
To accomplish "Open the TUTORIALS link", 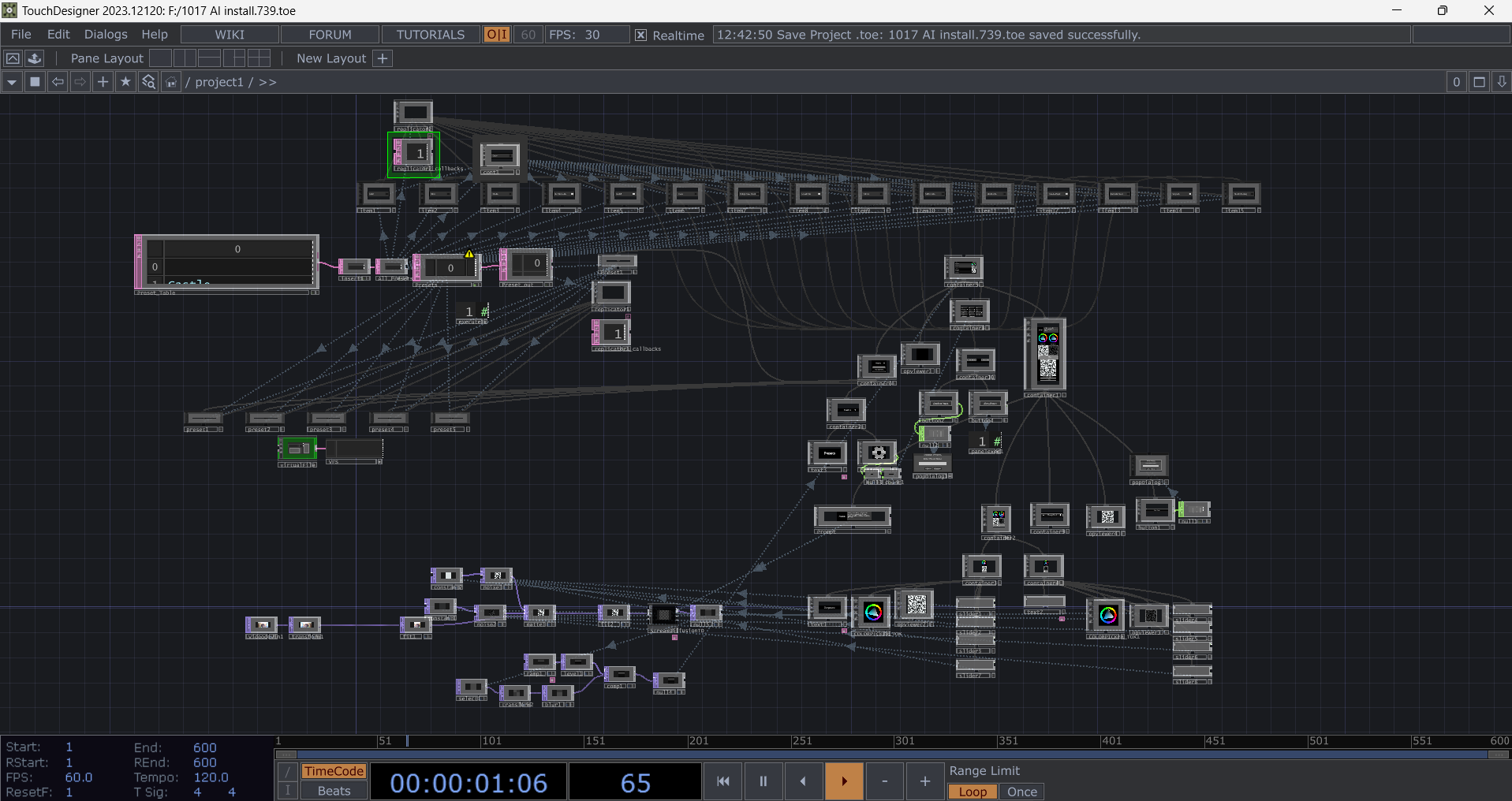I will point(431,35).
